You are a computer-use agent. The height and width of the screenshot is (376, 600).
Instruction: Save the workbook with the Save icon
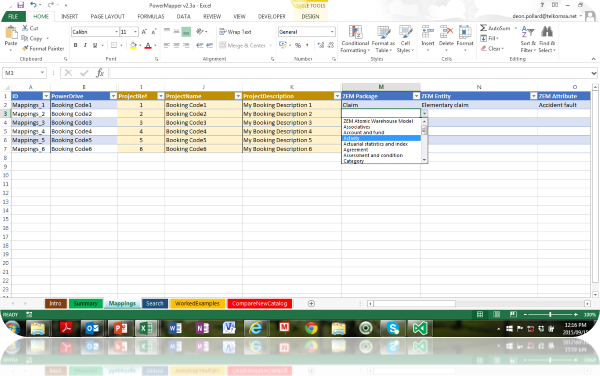(20, 5)
